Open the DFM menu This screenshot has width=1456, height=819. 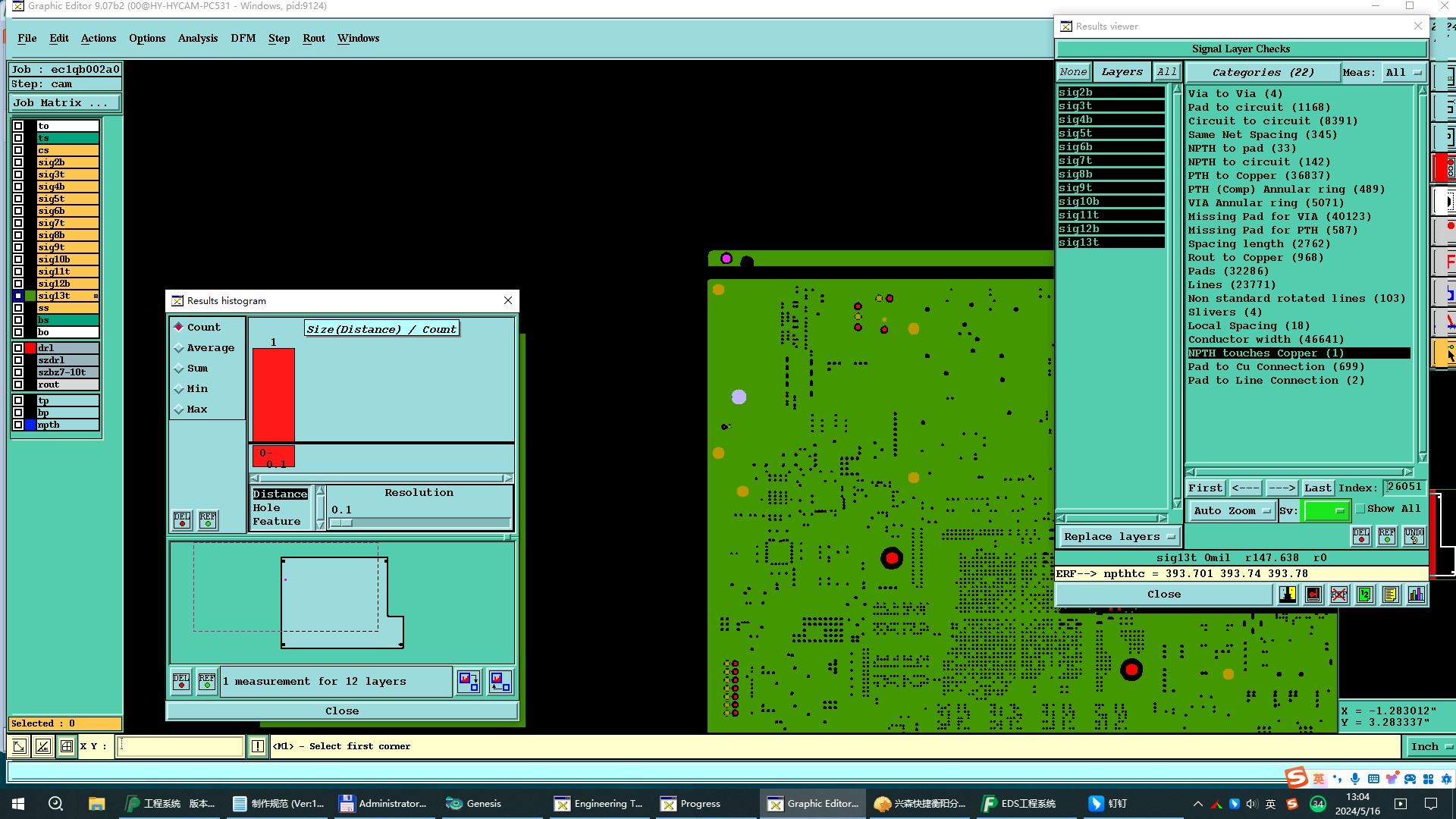(x=243, y=38)
